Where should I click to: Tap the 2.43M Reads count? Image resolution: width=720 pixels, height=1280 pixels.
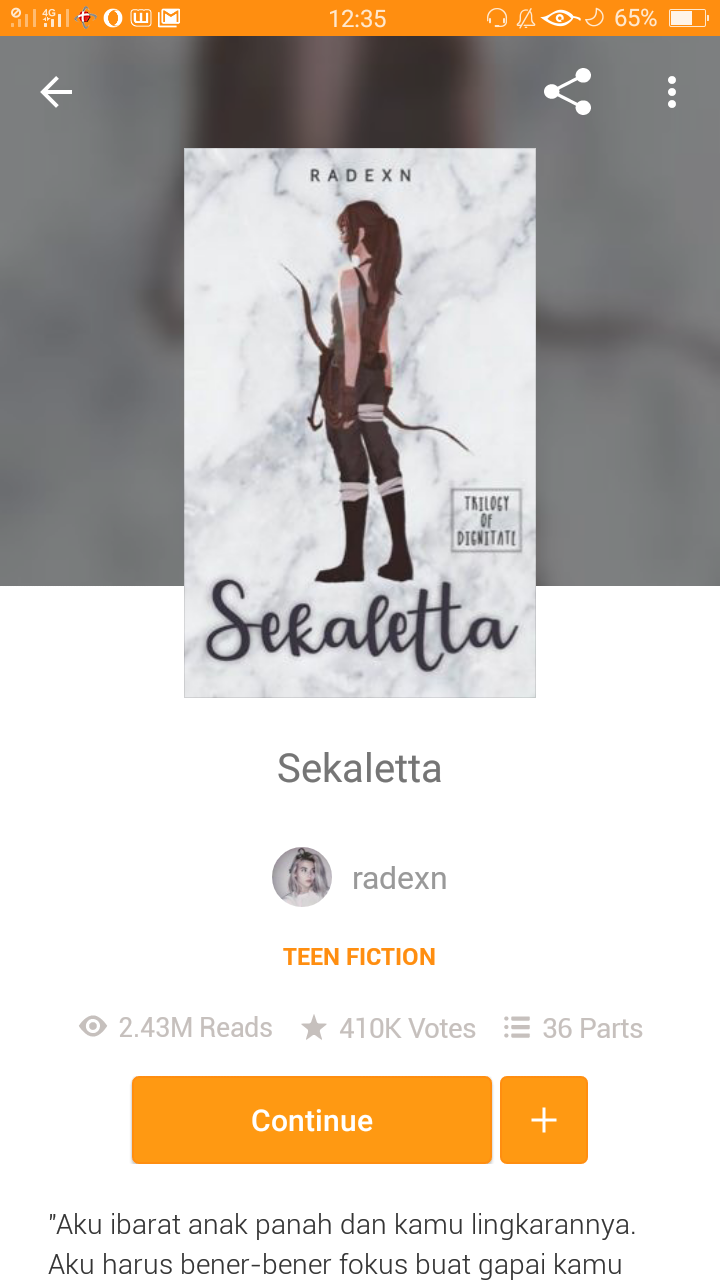195,1028
